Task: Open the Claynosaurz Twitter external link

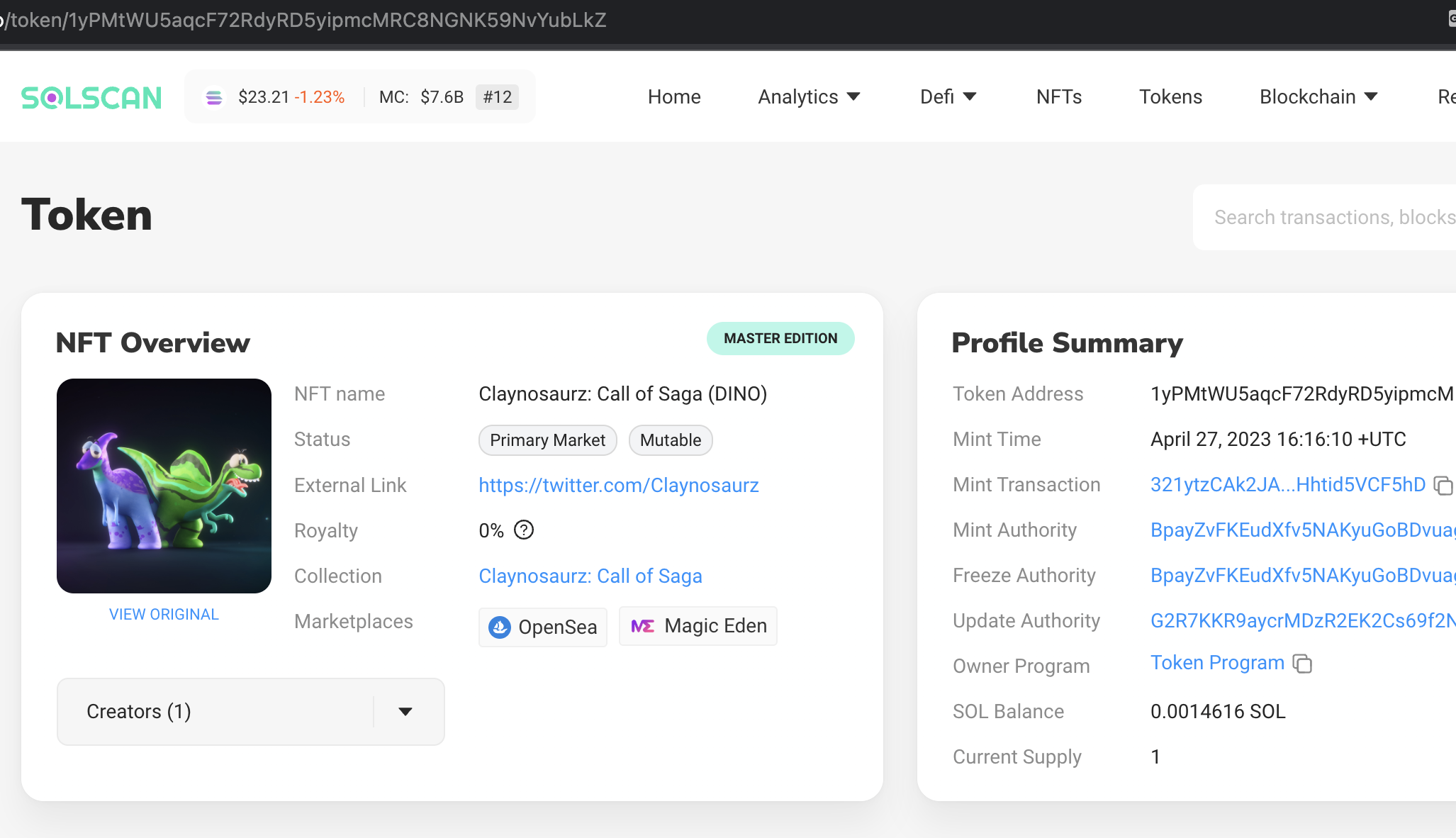Action: coord(618,485)
